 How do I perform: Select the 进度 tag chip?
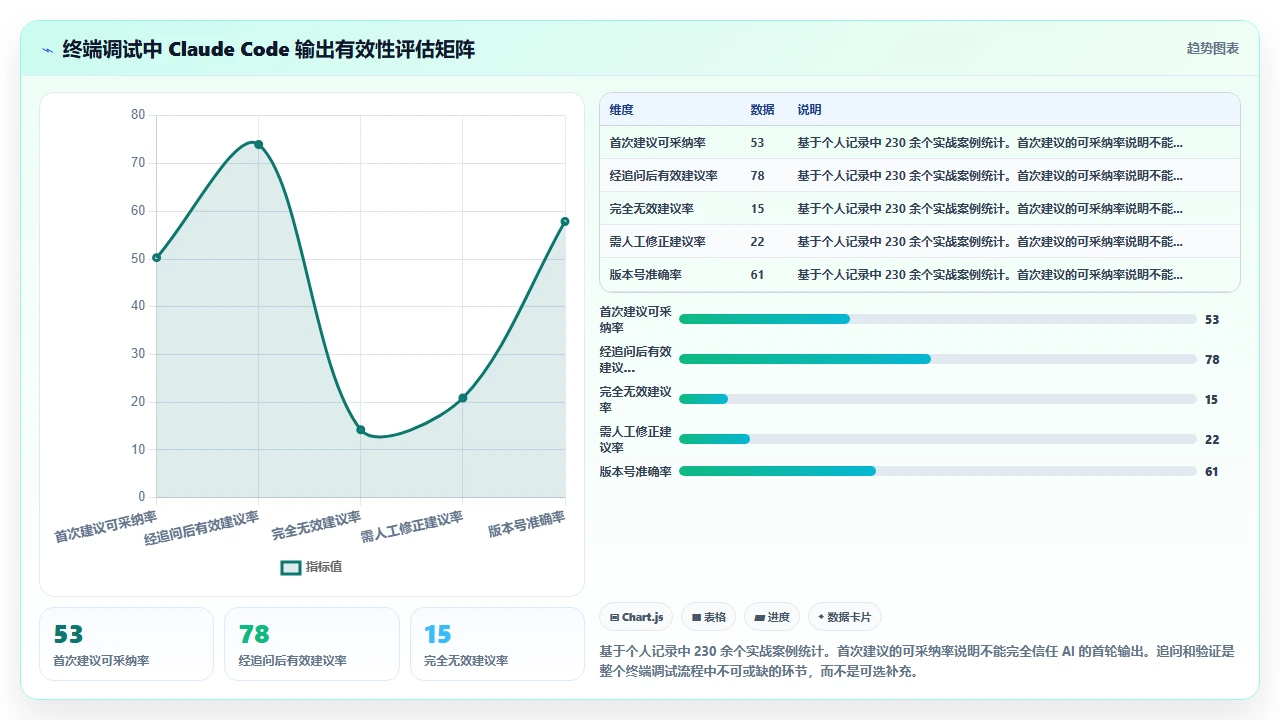pyautogui.click(x=772, y=617)
